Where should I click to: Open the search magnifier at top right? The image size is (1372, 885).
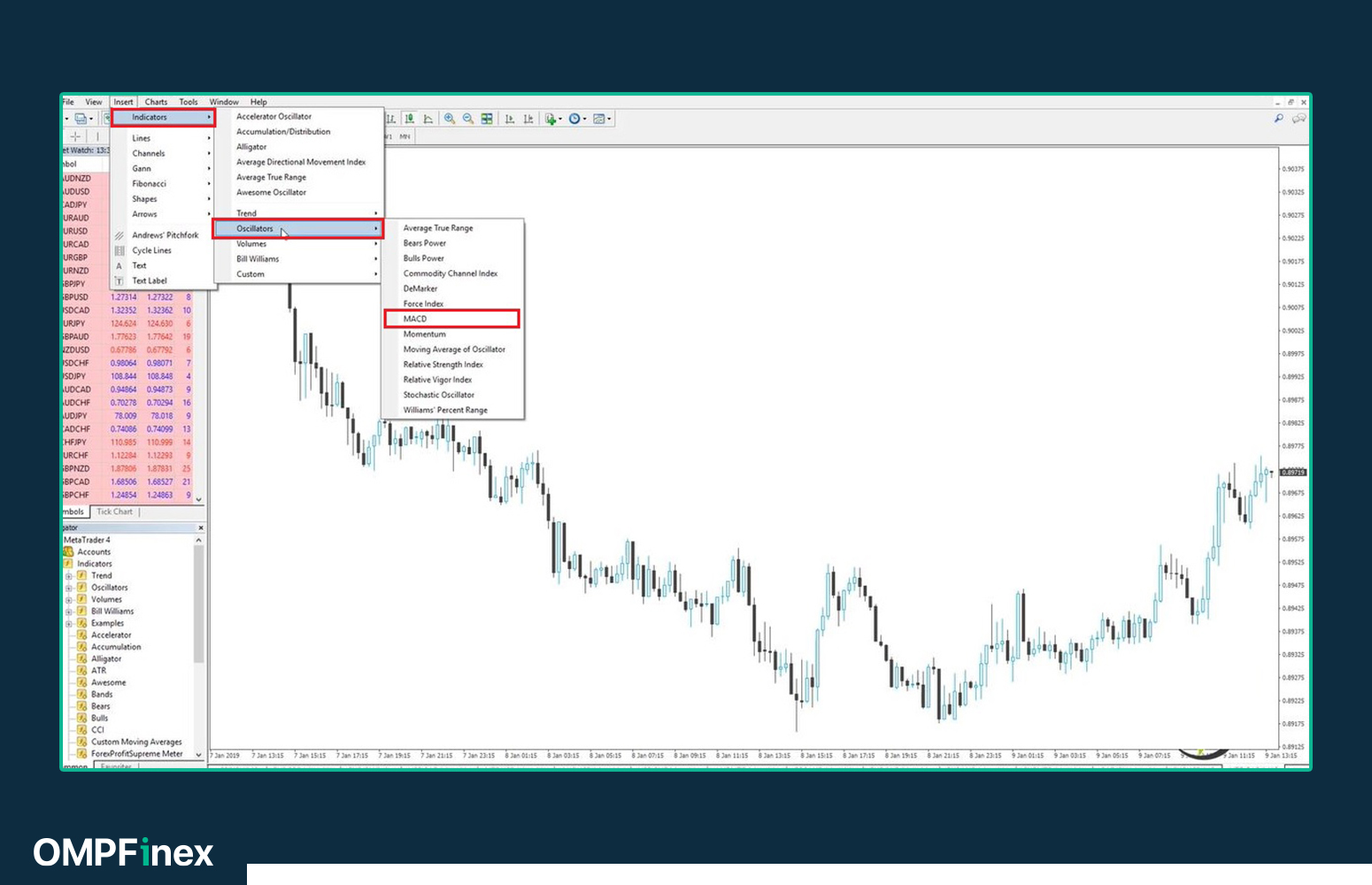tap(1278, 119)
